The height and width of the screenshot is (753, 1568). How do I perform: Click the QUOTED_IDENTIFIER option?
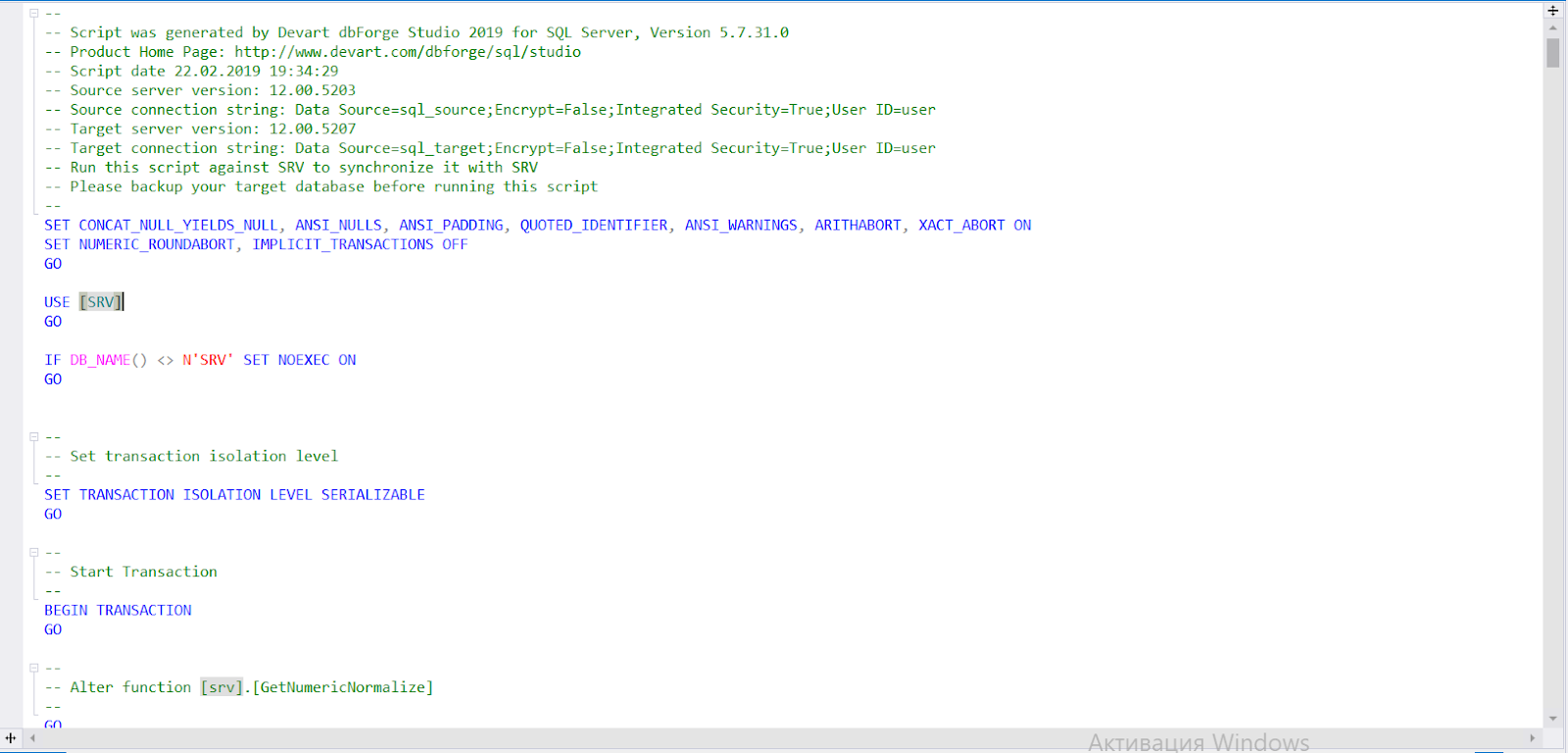(594, 226)
